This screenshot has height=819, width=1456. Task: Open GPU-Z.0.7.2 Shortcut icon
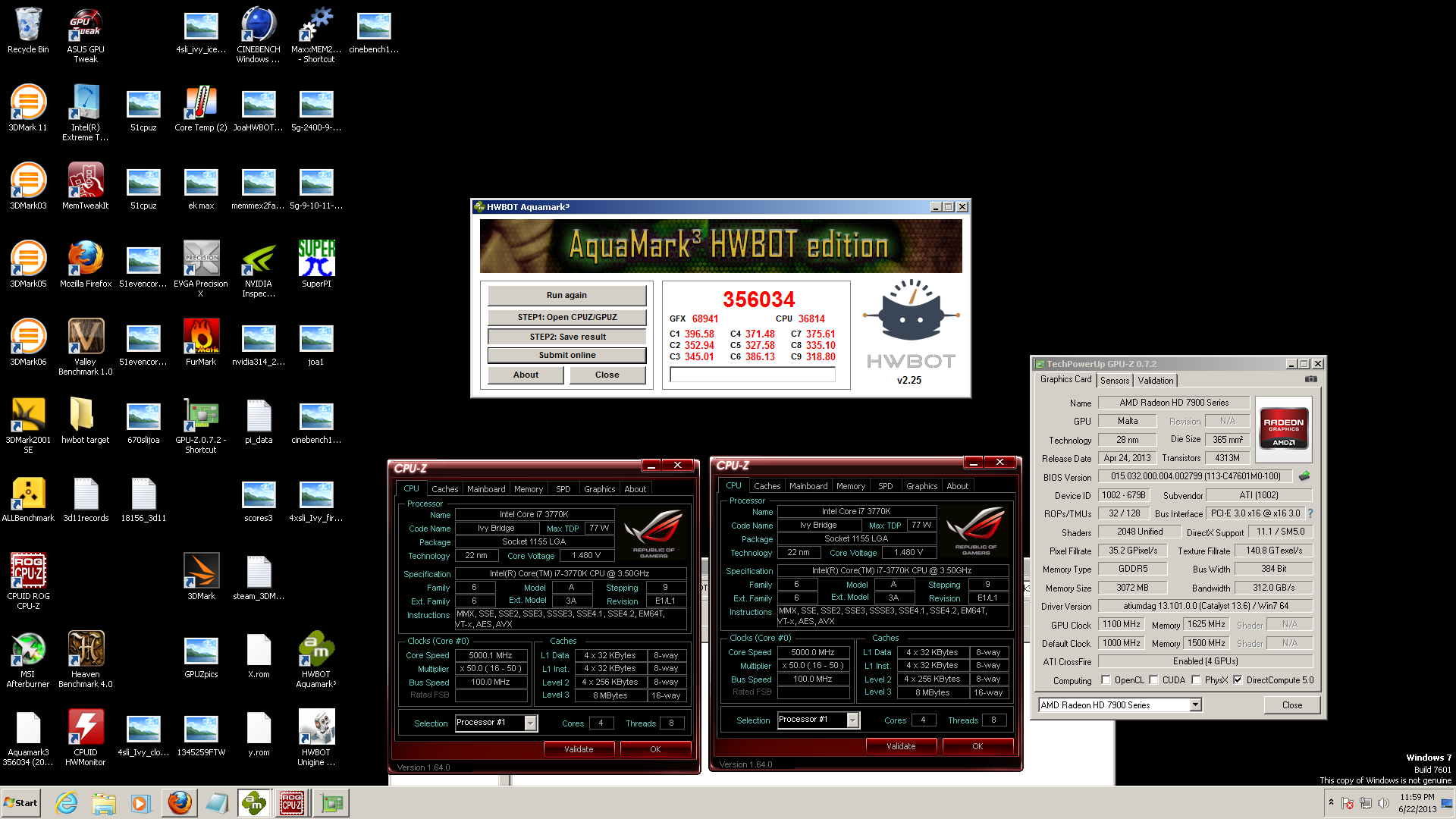tap(201, 425)
